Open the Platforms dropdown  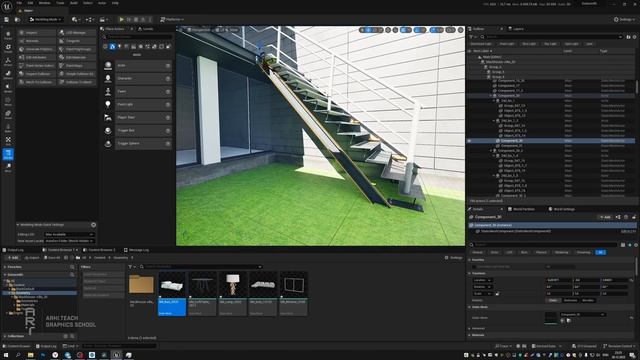click(x=172, y=19)
